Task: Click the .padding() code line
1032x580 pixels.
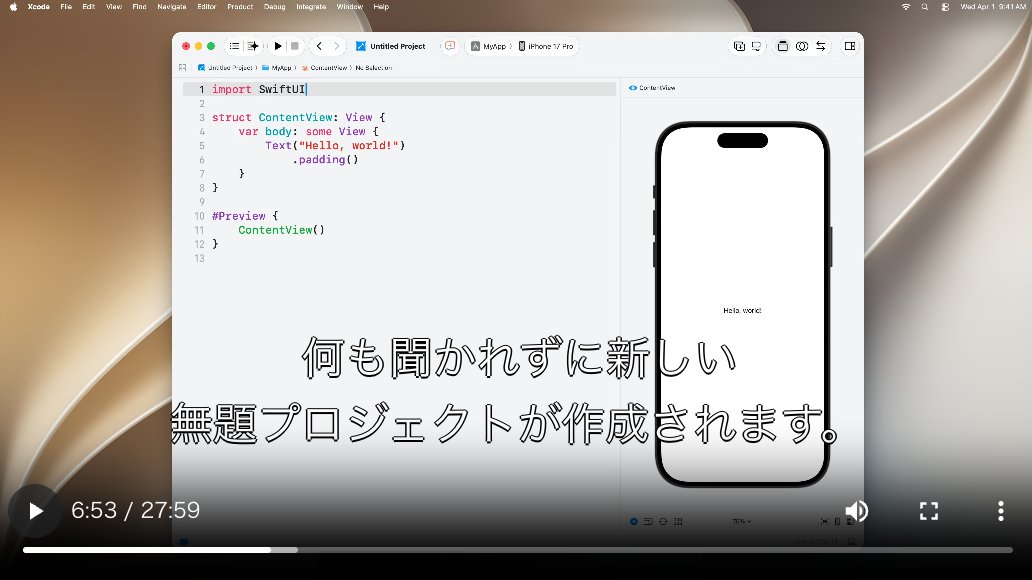Action: click(x=325, y=159)
